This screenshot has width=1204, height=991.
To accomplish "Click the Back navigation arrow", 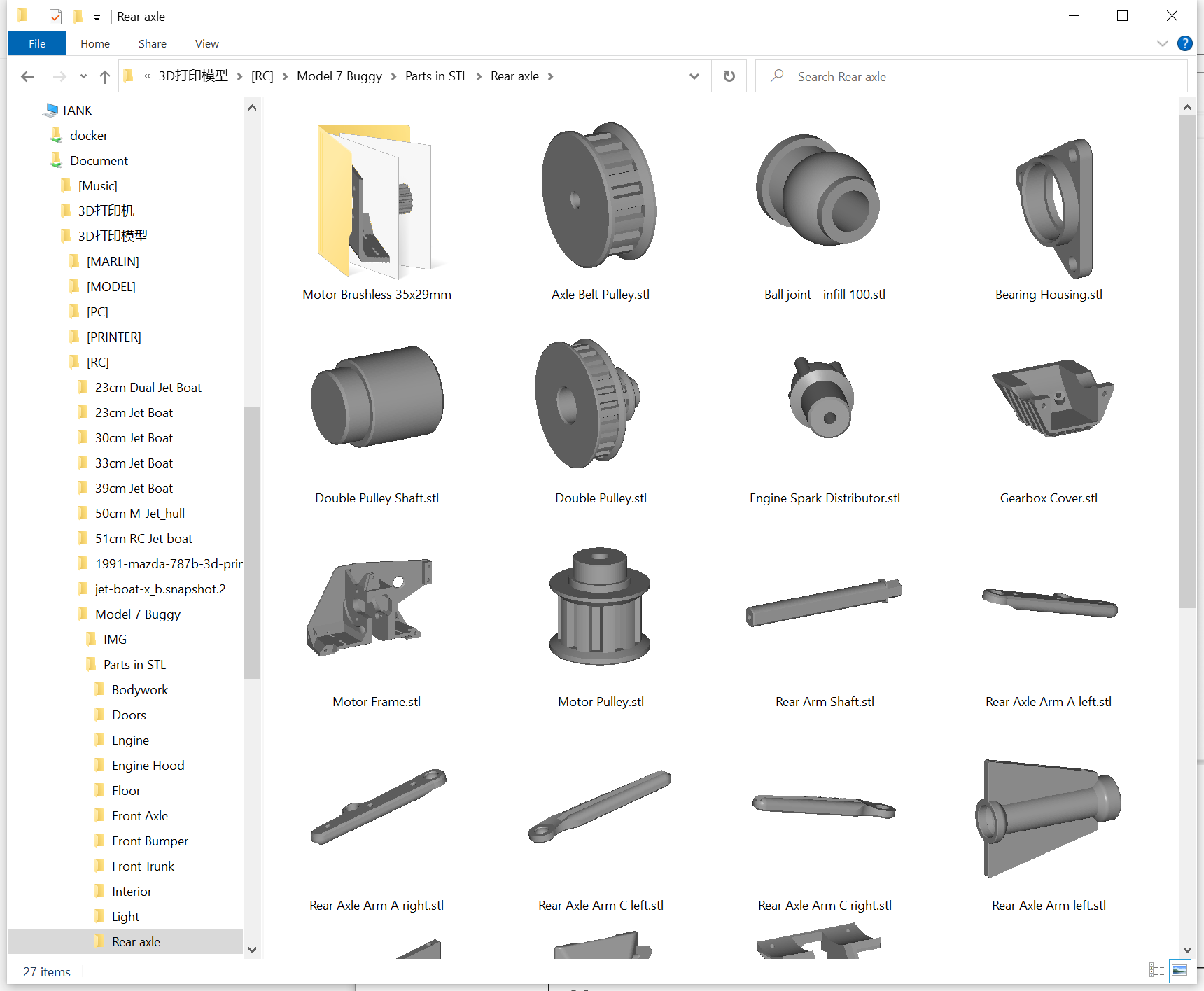I will (x=28, y=77).
